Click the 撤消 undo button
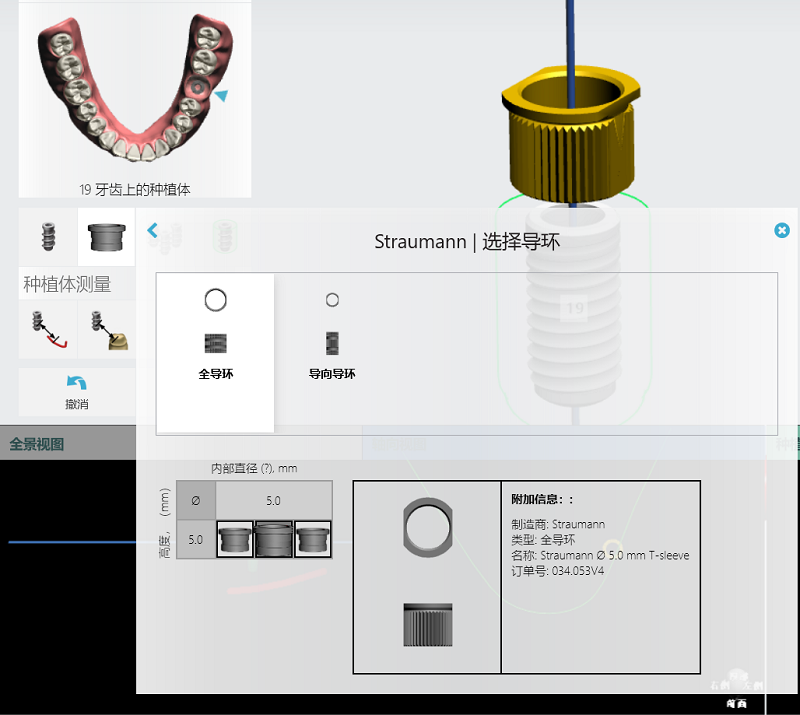 77,392
